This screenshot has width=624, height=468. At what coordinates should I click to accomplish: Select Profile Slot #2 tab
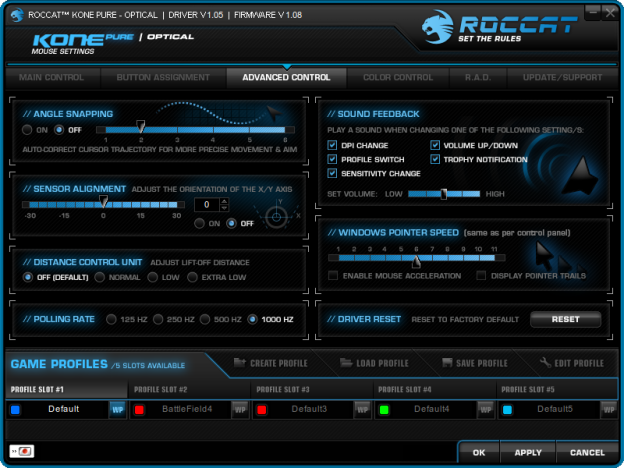[x=189, y=389]
